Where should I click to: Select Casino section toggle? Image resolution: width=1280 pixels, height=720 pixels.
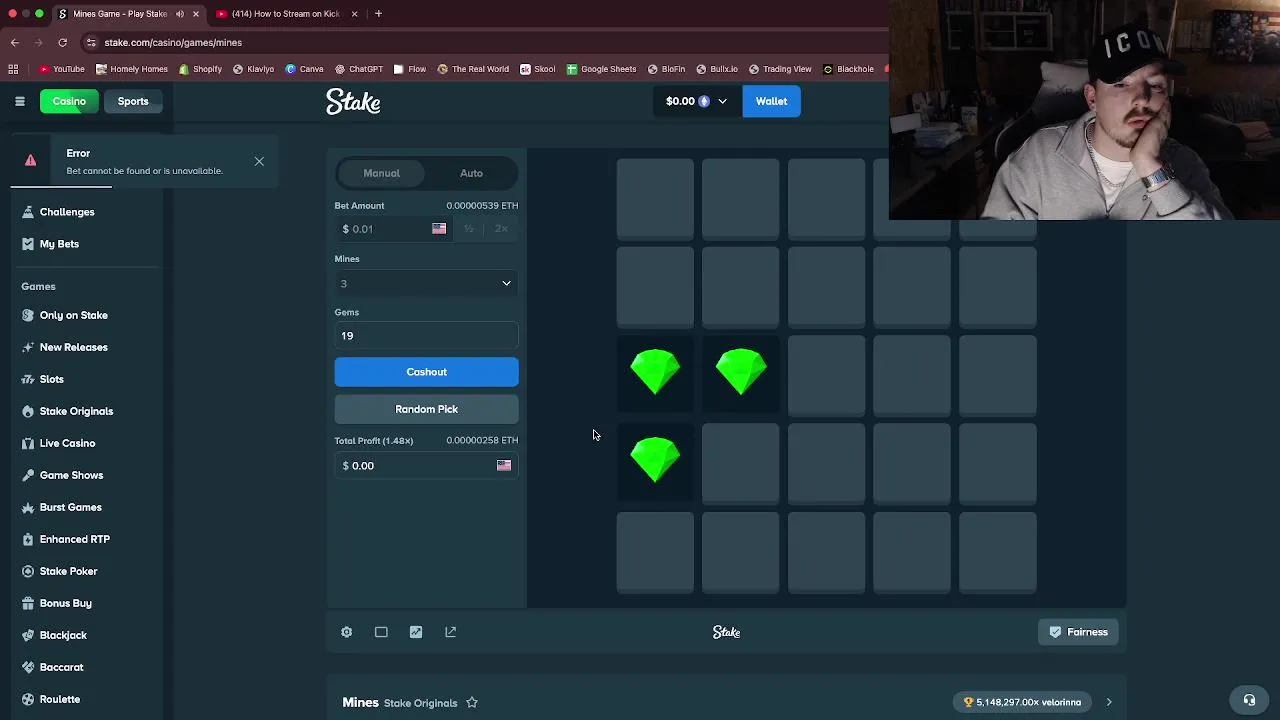coord(69,101)
